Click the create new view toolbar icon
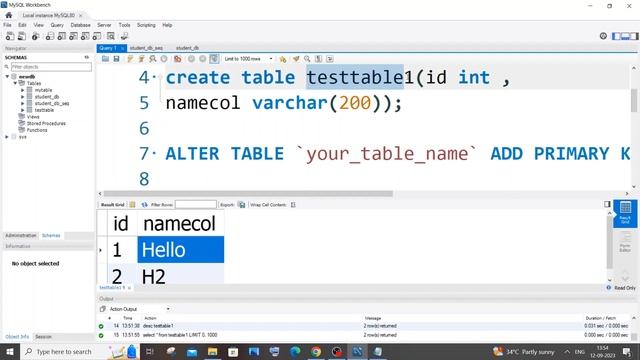640x360 pixels. tap(73, 36)
